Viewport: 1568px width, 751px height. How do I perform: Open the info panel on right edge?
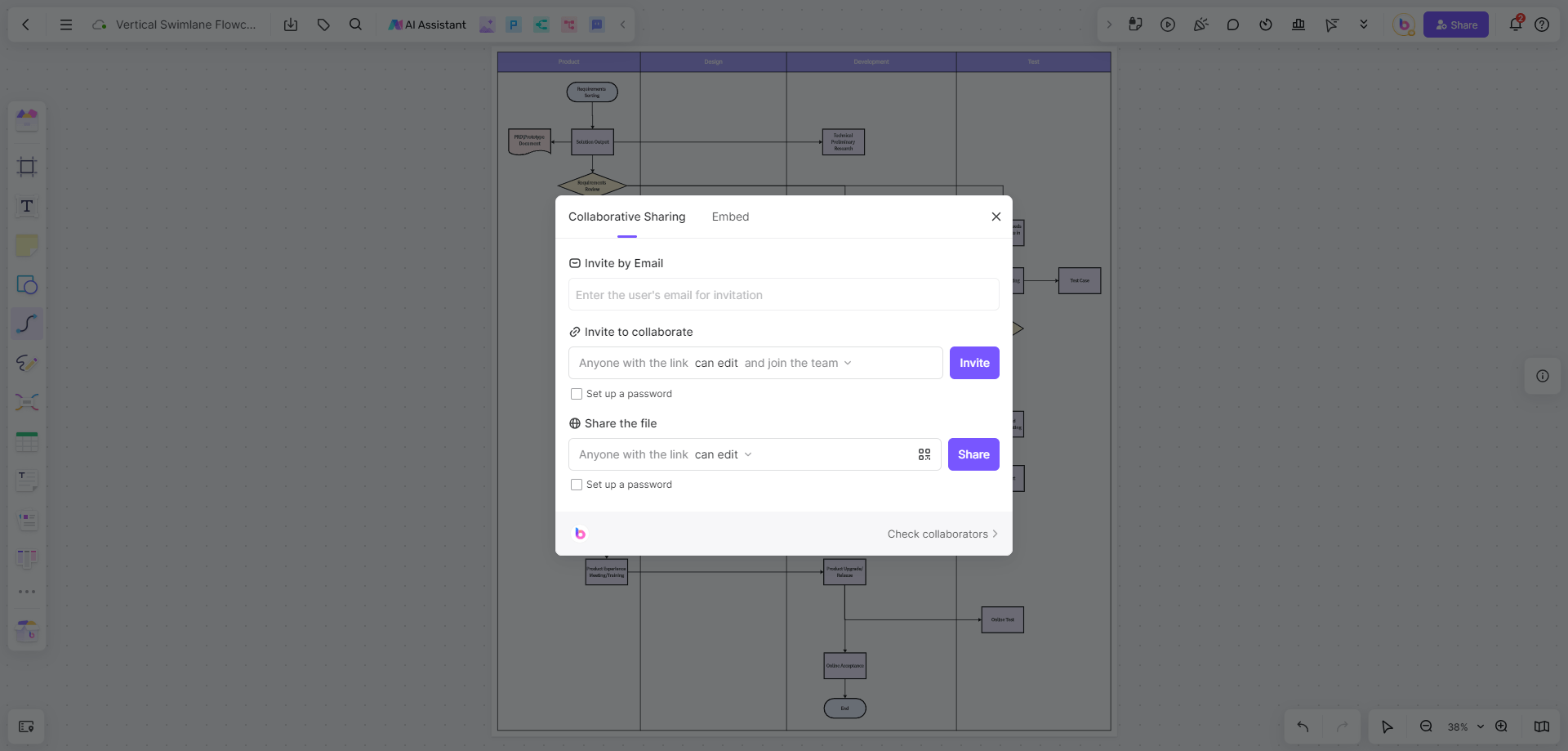point(1543,376)
